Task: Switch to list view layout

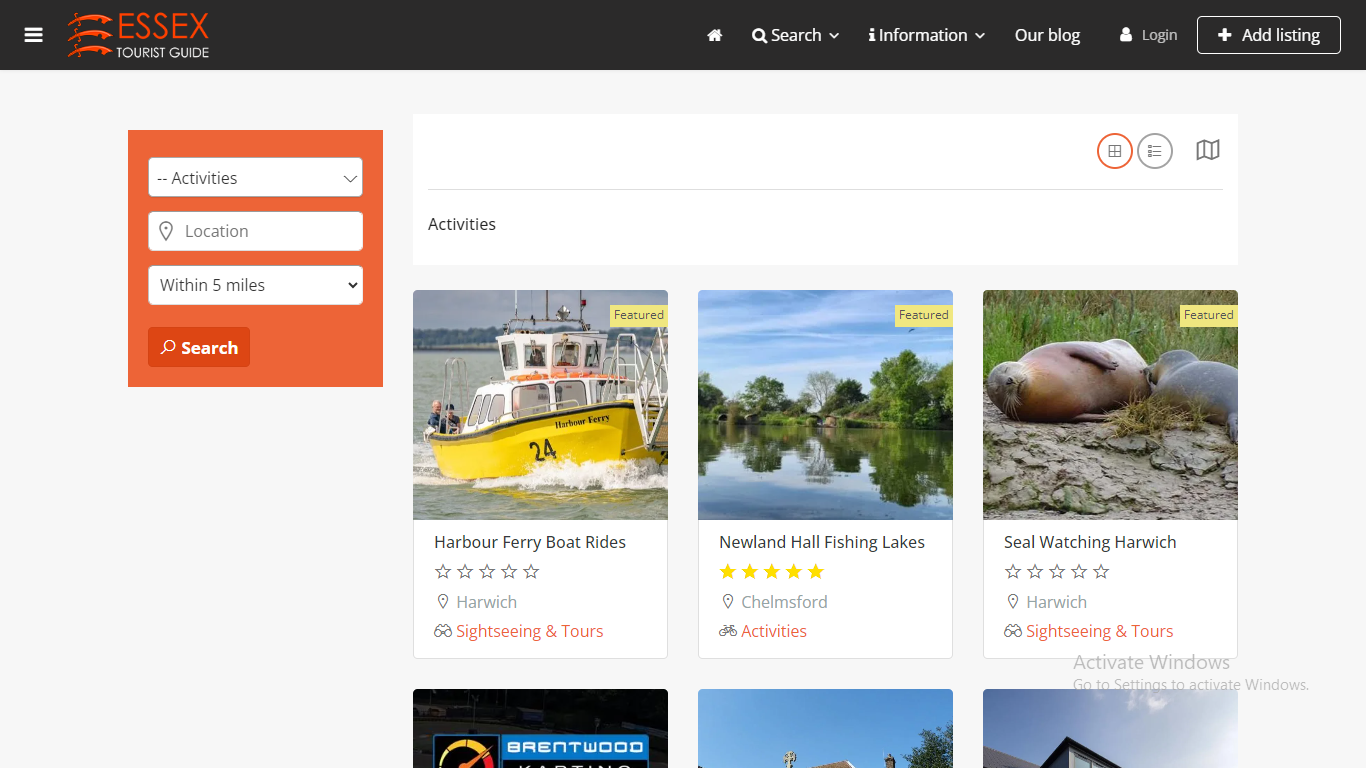Action: [x=1154, y=151]
